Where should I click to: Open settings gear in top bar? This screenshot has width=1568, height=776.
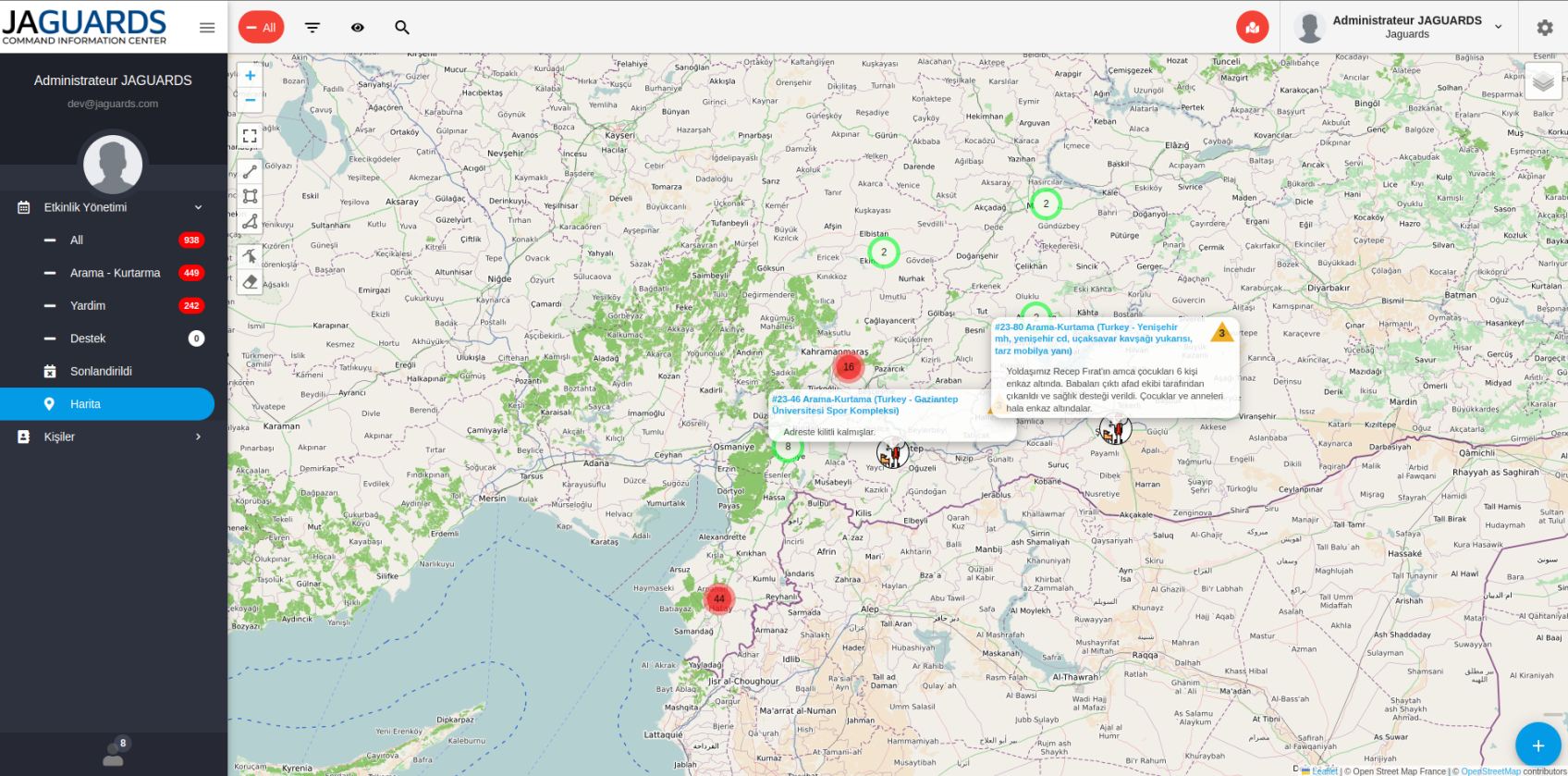pyautogui.click(x=1545, y=28)
